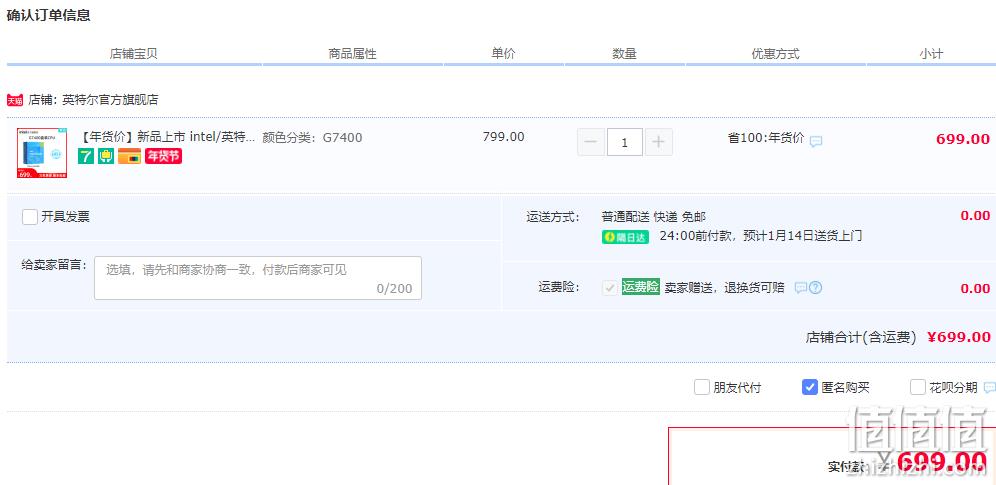This screenshot has height=485, width=996.
Task: Click the 数量 column header
Action: (624, 54)
